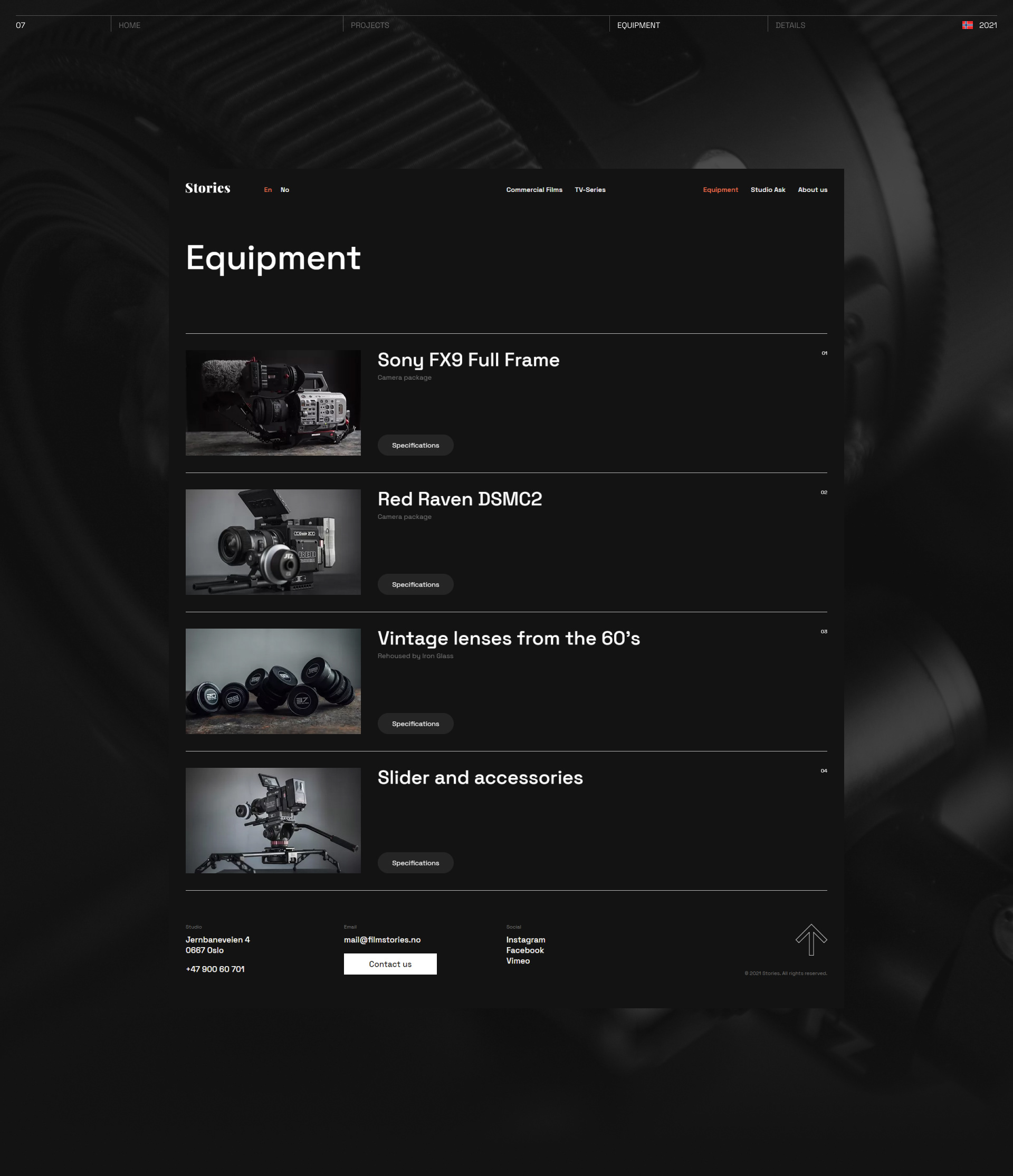
Task: Click the scroll-to-top arrow icon
Action: (811, 939)
